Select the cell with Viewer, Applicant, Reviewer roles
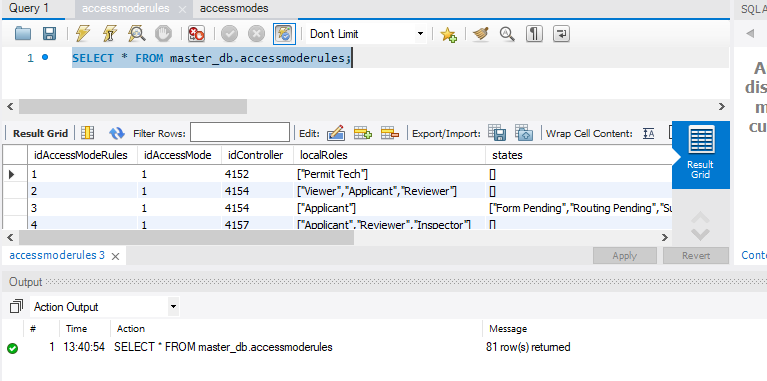This screenshot has width=767, height=381. pyautogui.click(x=389, y=191)
